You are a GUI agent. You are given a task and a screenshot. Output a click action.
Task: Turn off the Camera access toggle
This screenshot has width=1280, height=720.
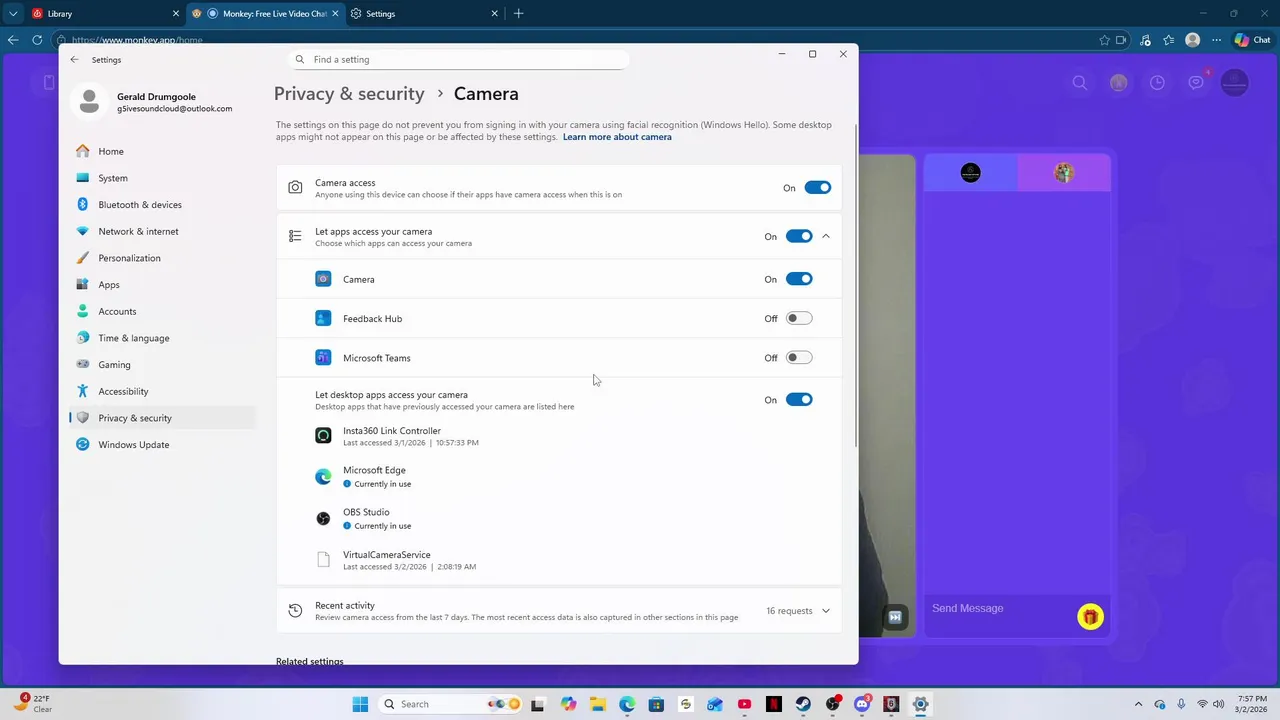coord(817,188)
